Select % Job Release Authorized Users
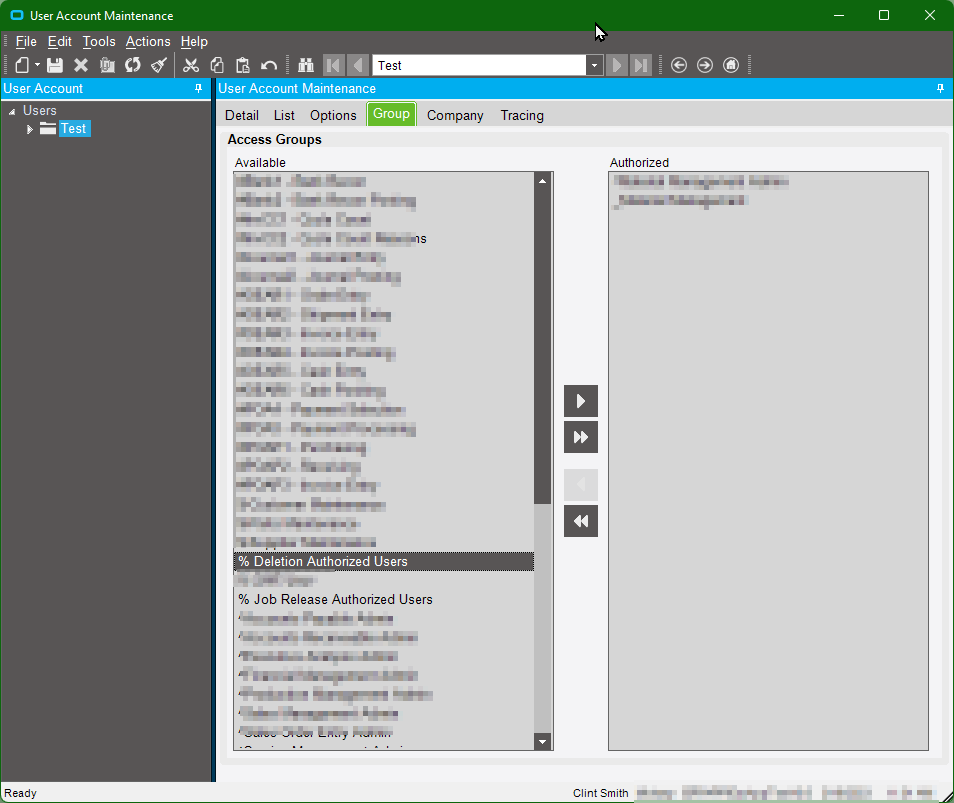954x803 pixels. pyautogui.click(x=335, y=599)
